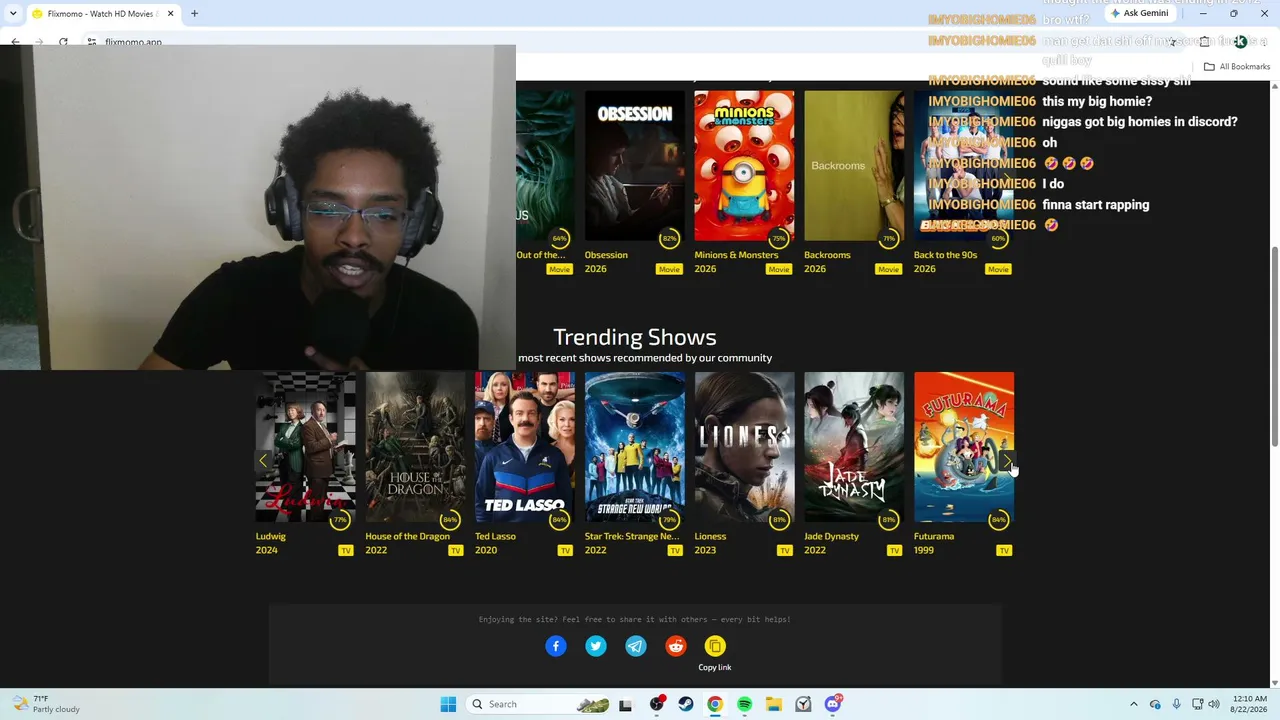The height and width of the screenshot is (720, 1280).
Task: Open the All Bookmarks folder
Action: 1237,67
